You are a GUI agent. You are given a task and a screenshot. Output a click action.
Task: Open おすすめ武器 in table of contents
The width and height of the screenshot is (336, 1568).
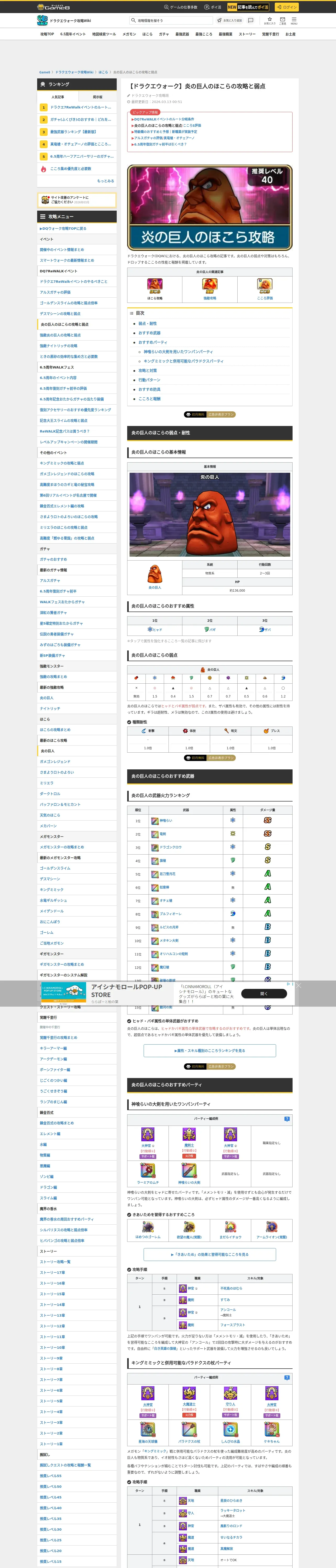point(149,333)
